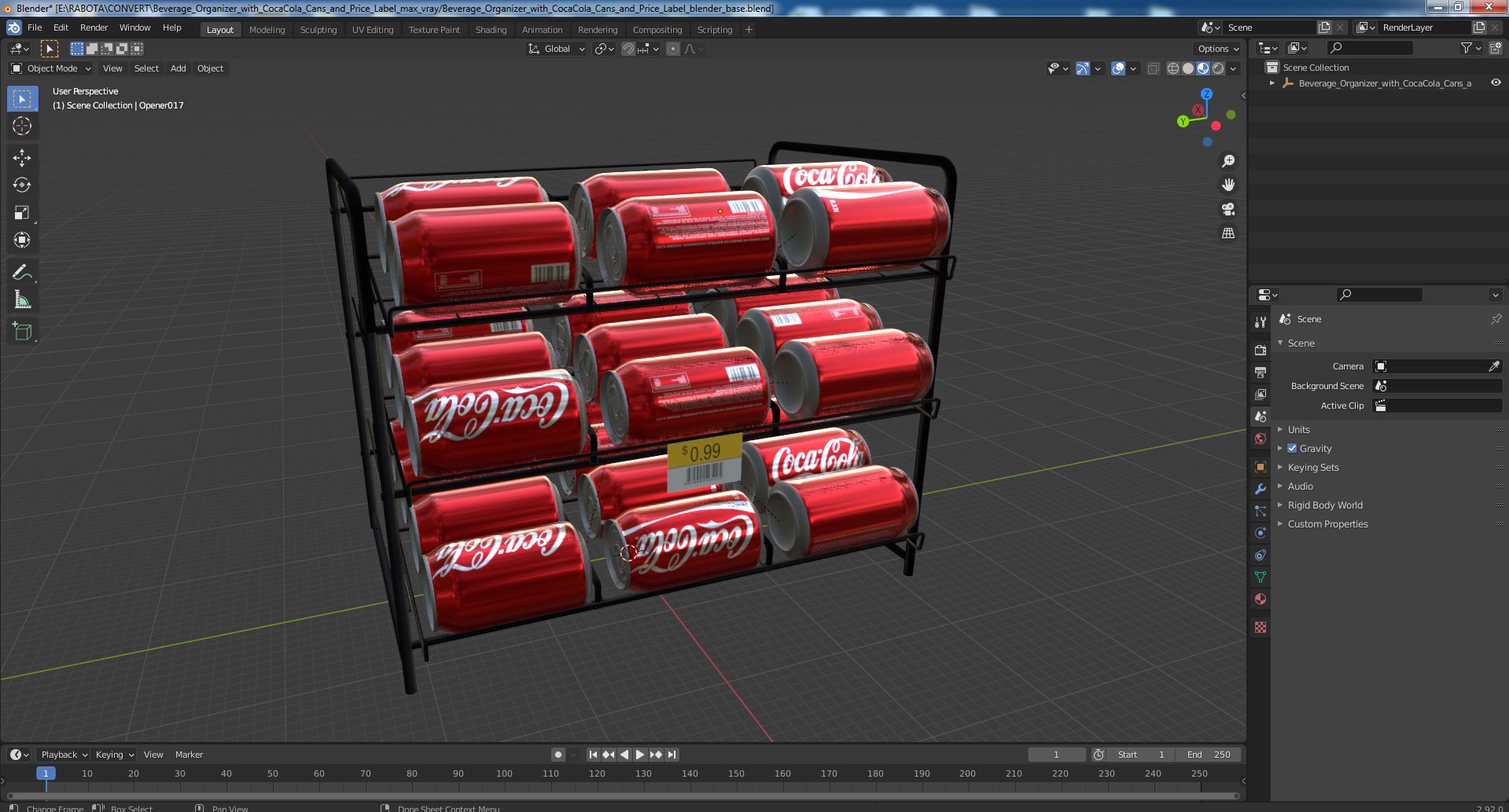Open the Global transform orientation dropdown
The image size is (1509, 812).
coord(557,49)
